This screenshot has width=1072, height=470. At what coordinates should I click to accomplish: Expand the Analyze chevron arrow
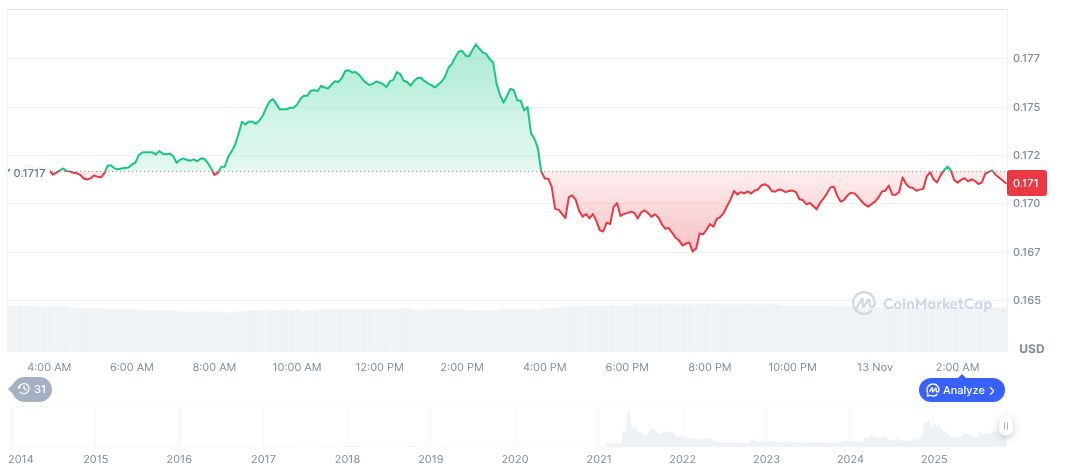tap(992, 390)
